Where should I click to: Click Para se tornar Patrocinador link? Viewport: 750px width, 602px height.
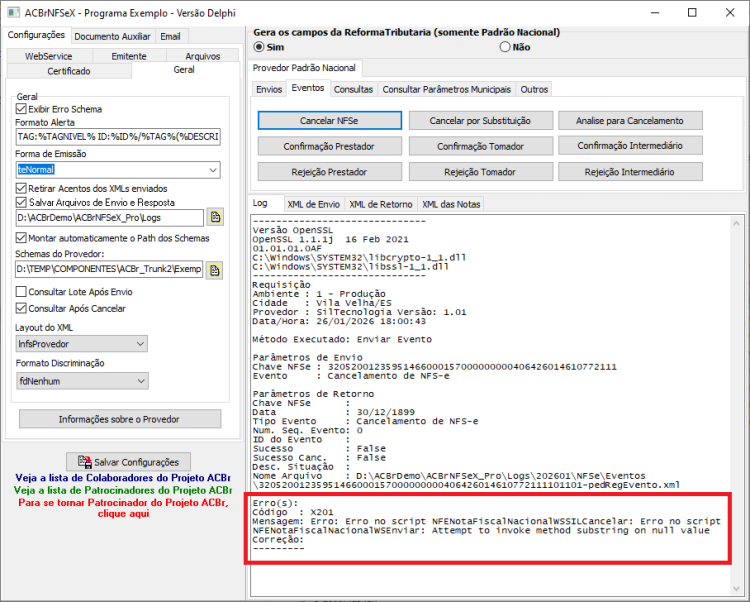click(x=123, y=508)
